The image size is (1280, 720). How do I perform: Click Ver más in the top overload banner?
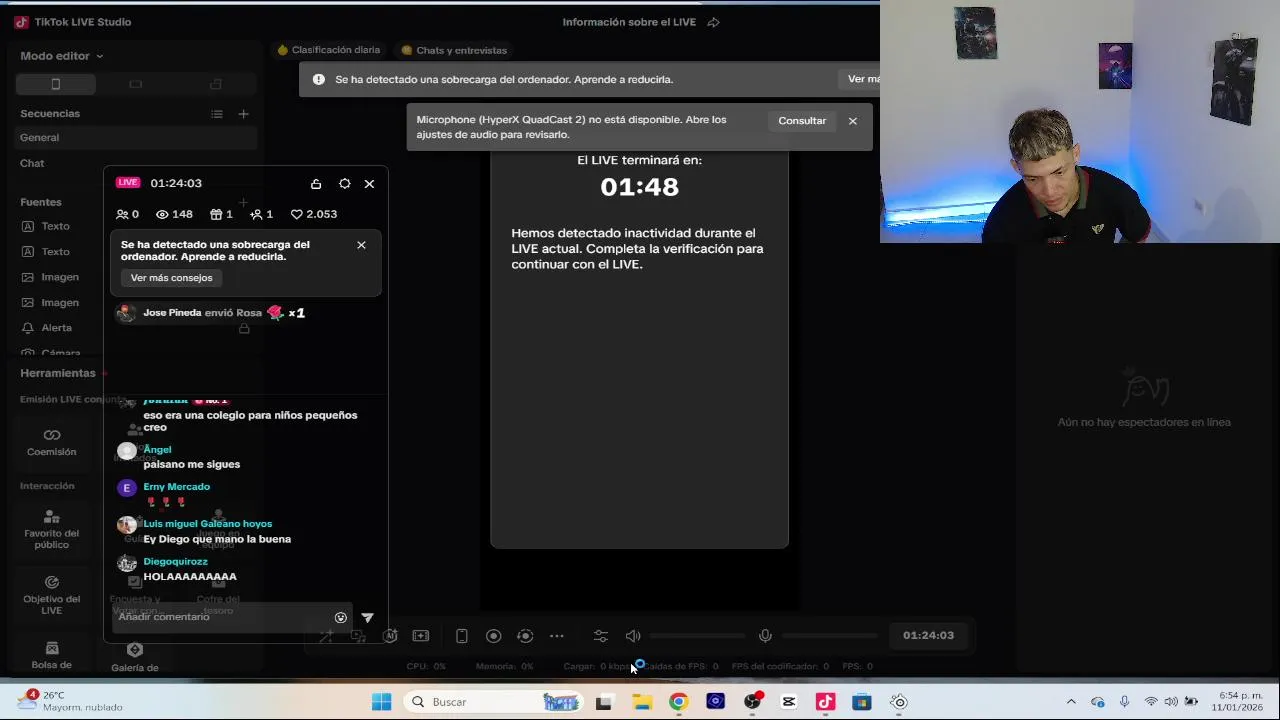(x=863, y=79)
